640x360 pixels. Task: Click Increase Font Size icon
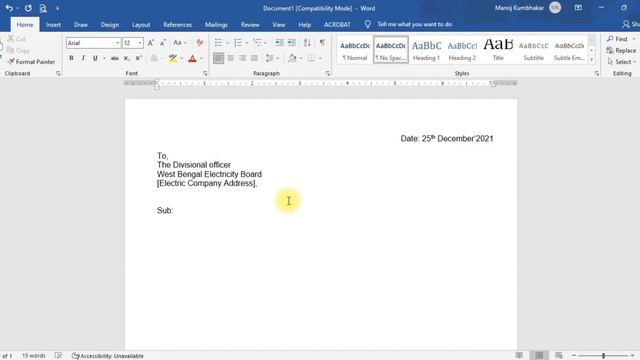pos(151,43)
